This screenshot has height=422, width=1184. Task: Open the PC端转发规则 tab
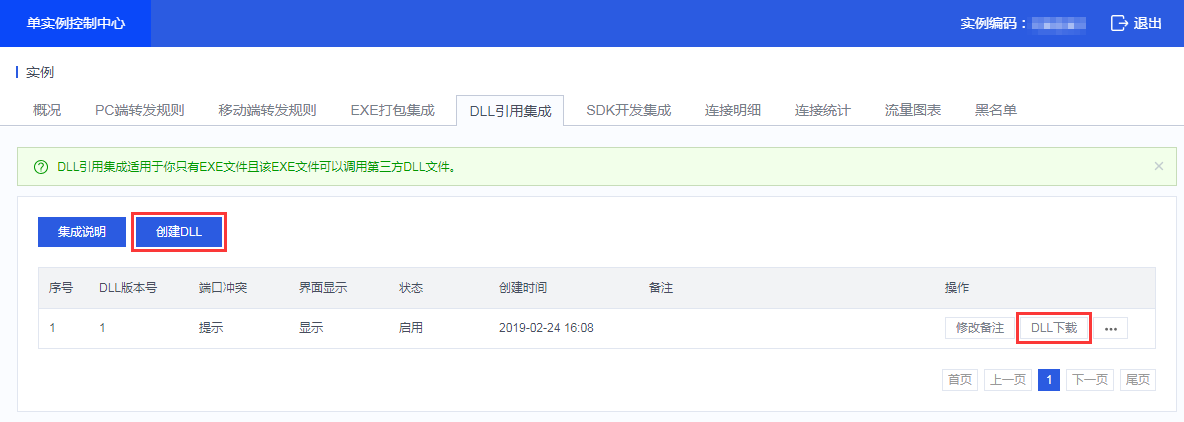pyautogui.click(x=140, y=110)
